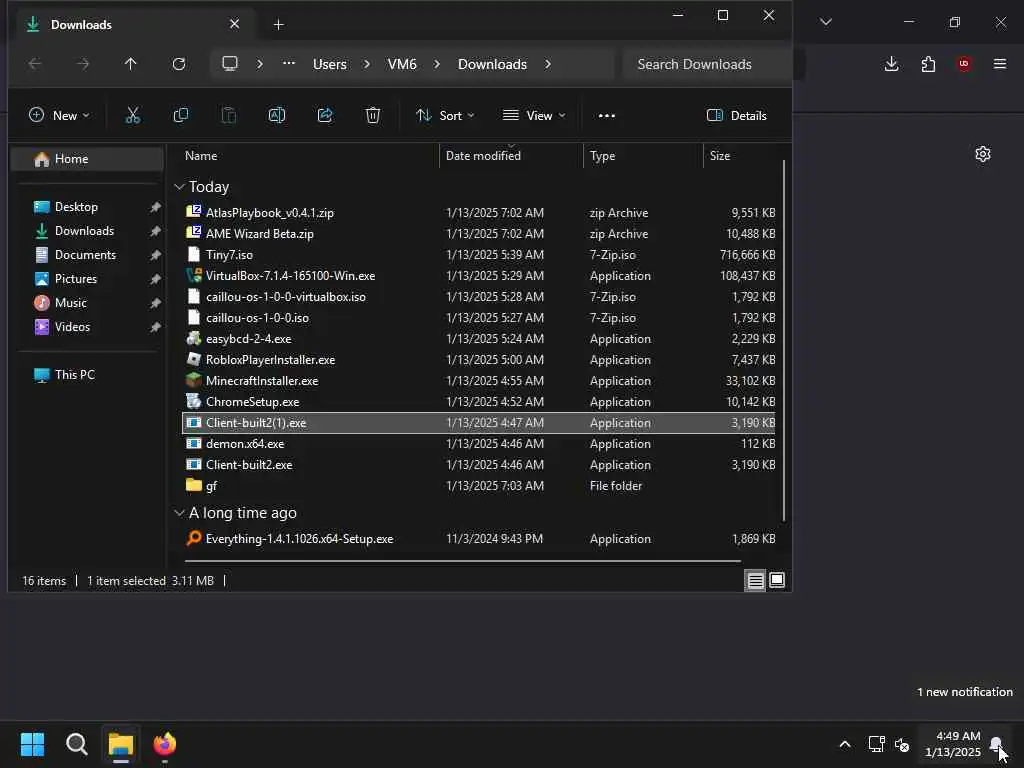
Task: Click the Copy icon in toolbar
Action: tap(181, 116)
